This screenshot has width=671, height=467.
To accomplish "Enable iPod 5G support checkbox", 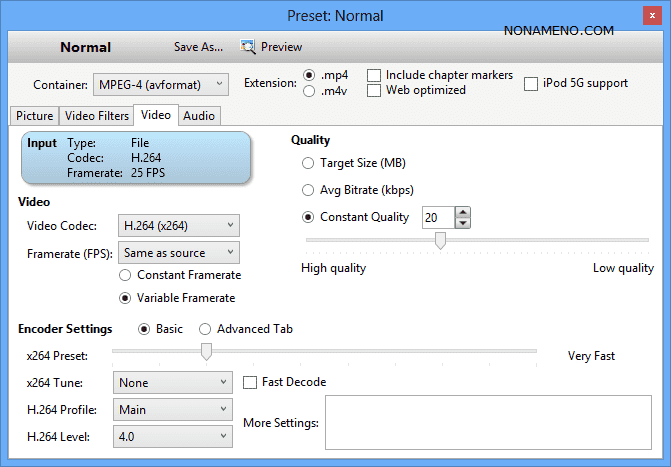I will pos(531,83).
